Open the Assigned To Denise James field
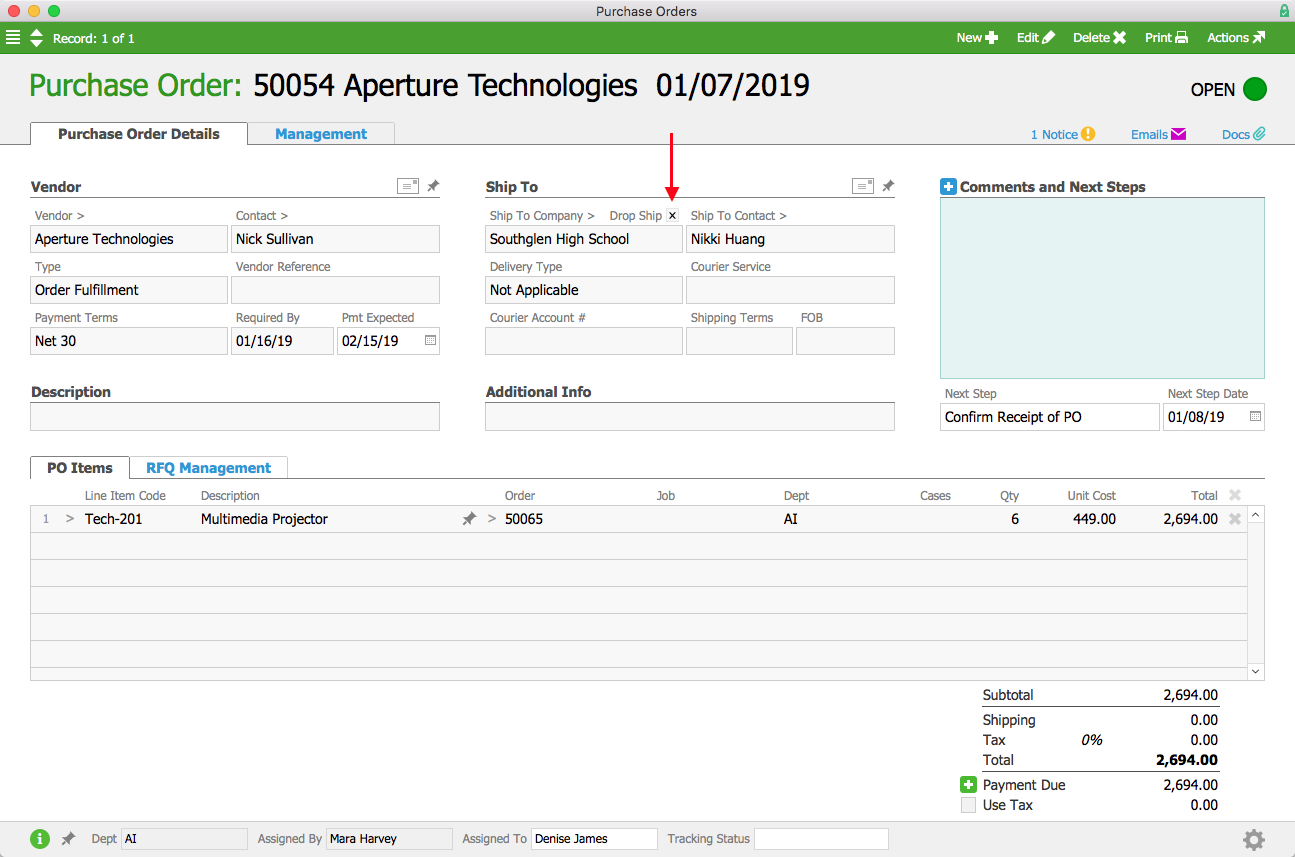1295x857 pixels. click(594, 839)
